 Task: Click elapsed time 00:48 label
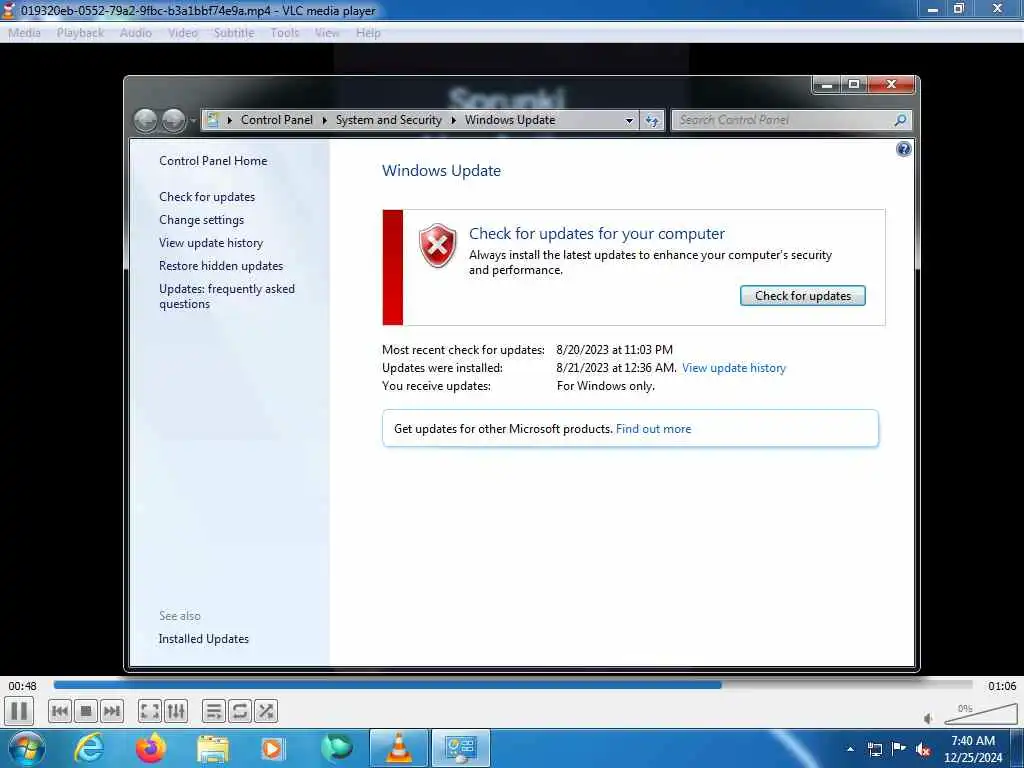coord(22,686)
